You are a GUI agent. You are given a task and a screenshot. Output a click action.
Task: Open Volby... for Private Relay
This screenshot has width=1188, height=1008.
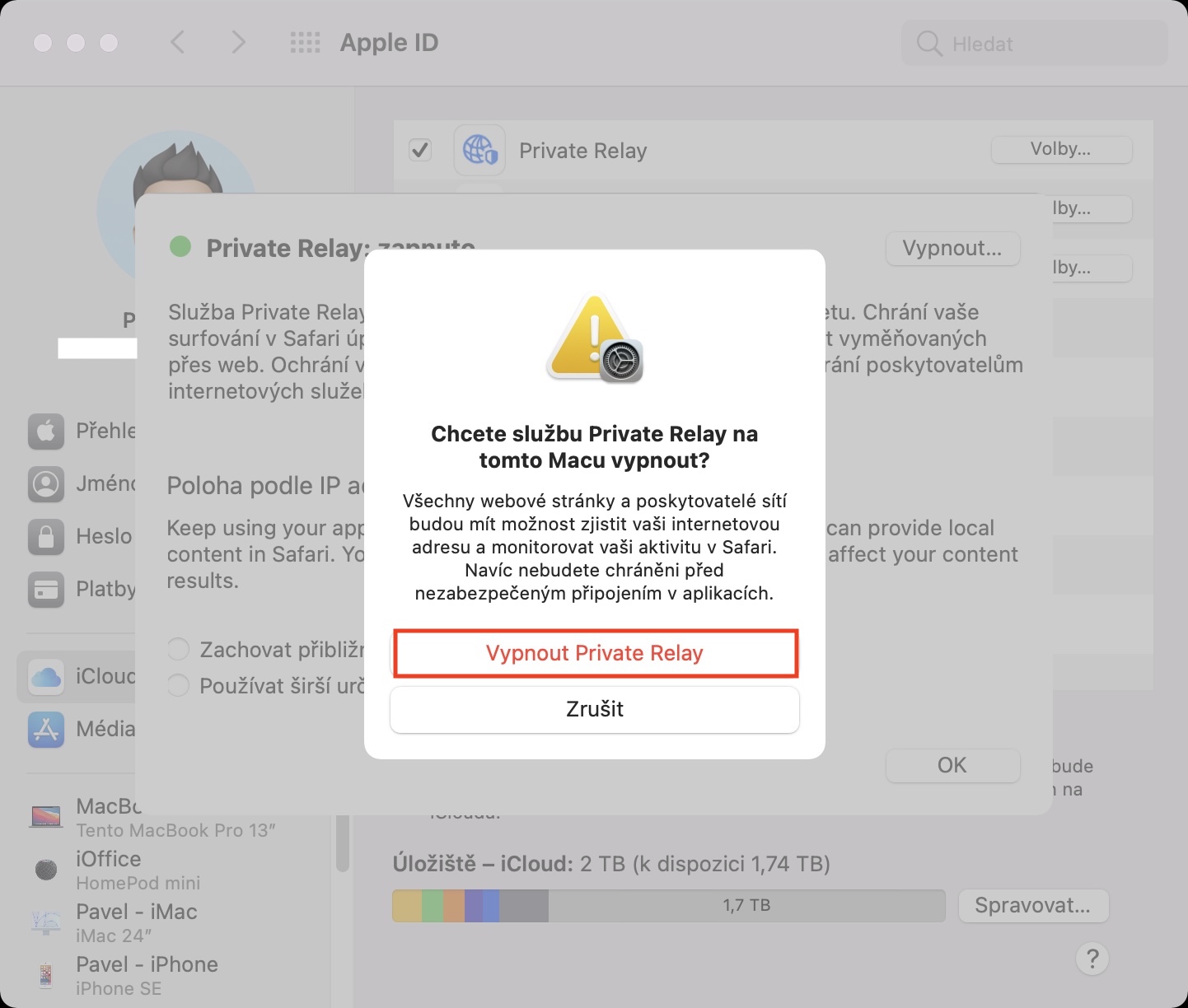tap(1061, 149)
